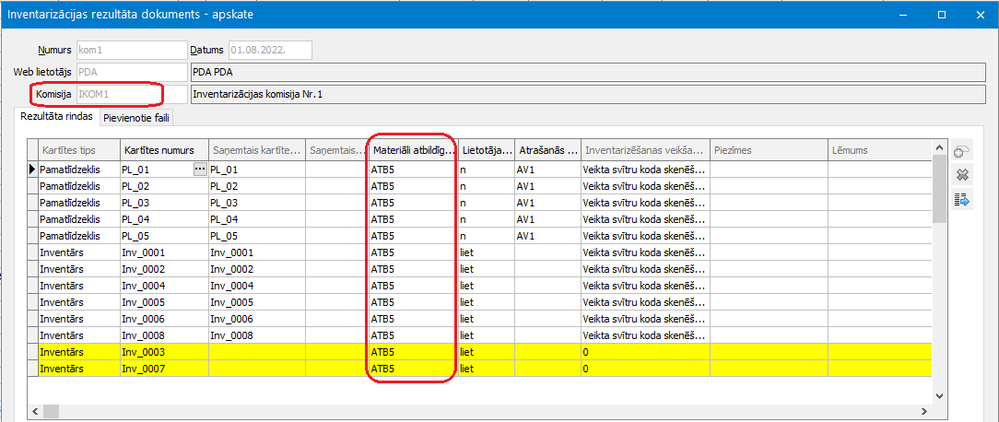Click the Inventarizācijas komisija Nr. 1 field
This screenshot has height=422, width=999.
587,94
